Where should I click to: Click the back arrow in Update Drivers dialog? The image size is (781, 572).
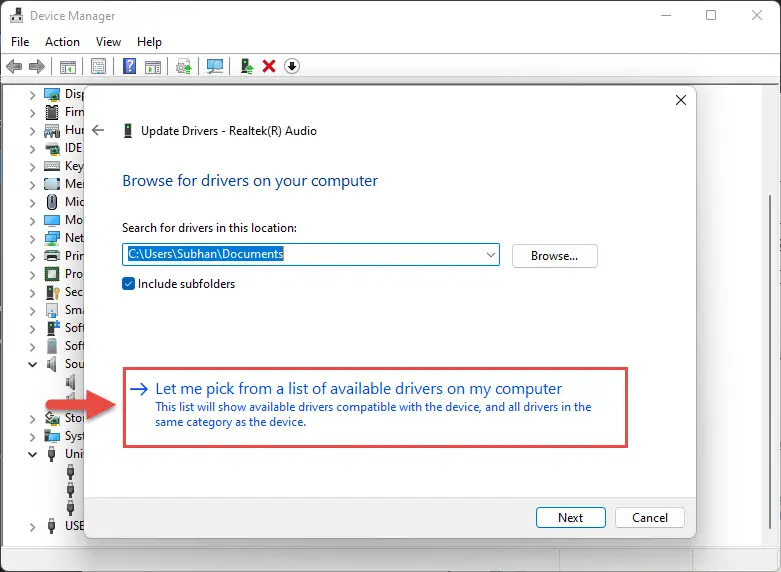pyautogui.click(x=98, y=130)
